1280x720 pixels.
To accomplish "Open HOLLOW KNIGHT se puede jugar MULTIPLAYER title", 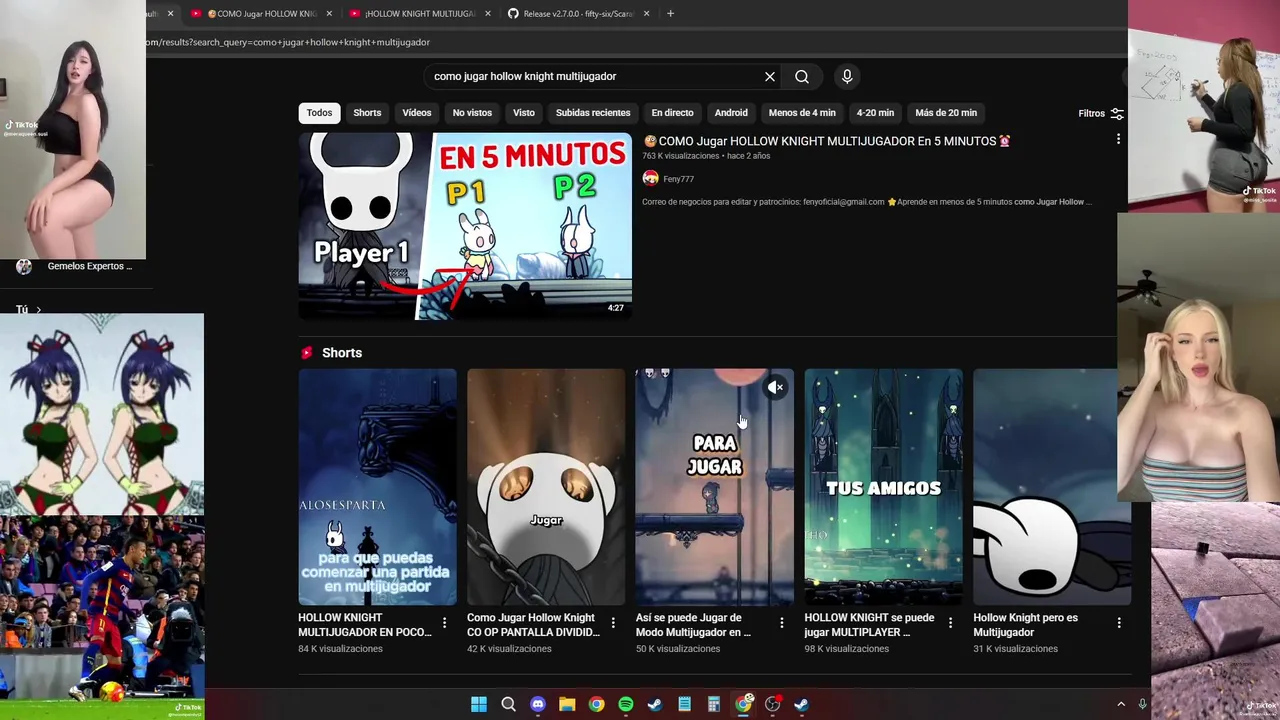I will point(870,625).
